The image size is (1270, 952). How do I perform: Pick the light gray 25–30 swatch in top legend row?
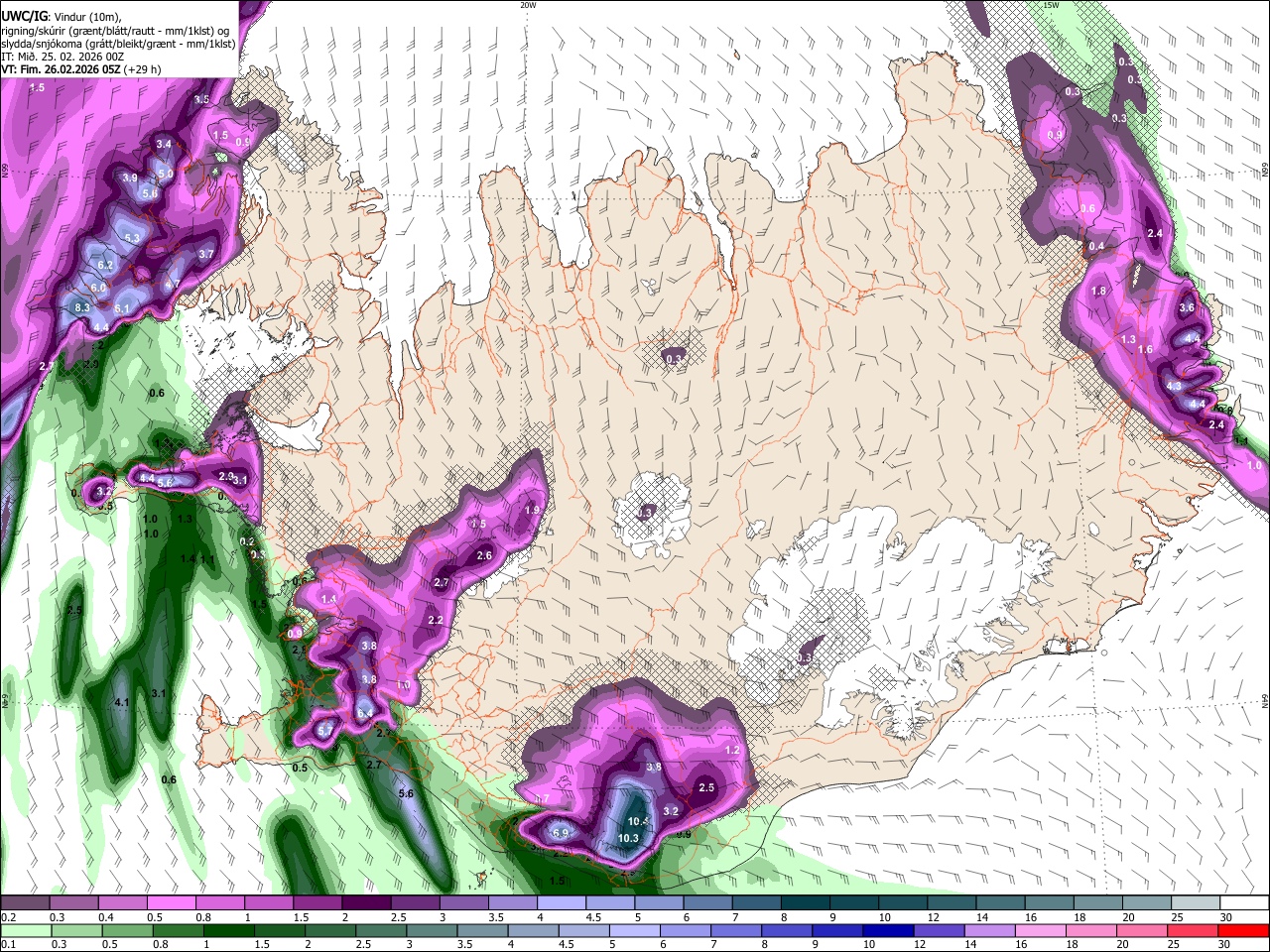(x=1195, y=903)
